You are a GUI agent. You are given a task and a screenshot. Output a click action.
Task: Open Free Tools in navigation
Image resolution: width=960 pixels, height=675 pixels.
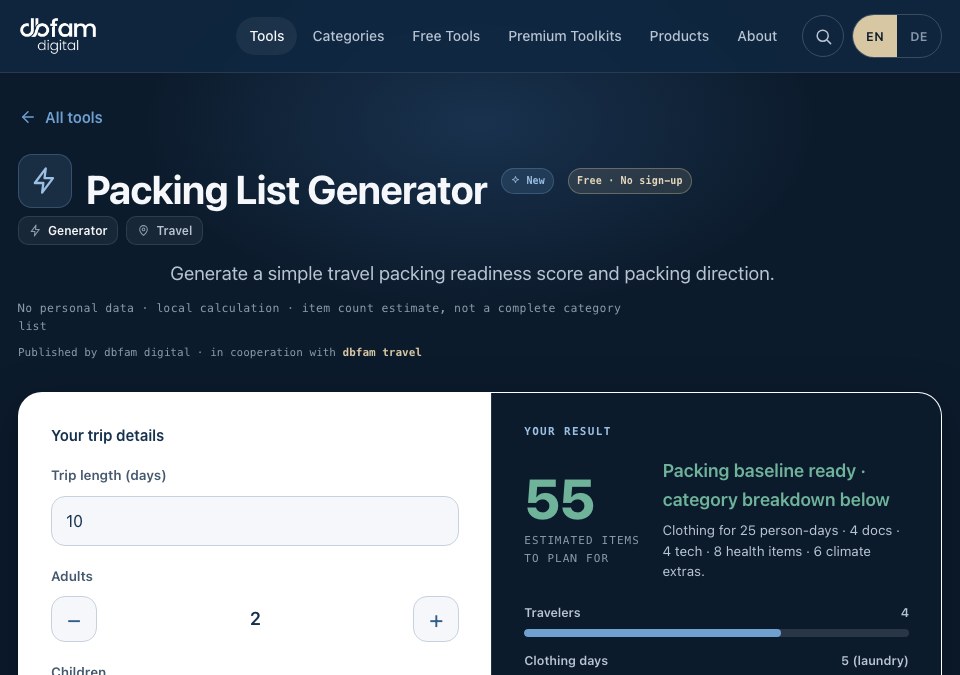click(x=446, y=36)
